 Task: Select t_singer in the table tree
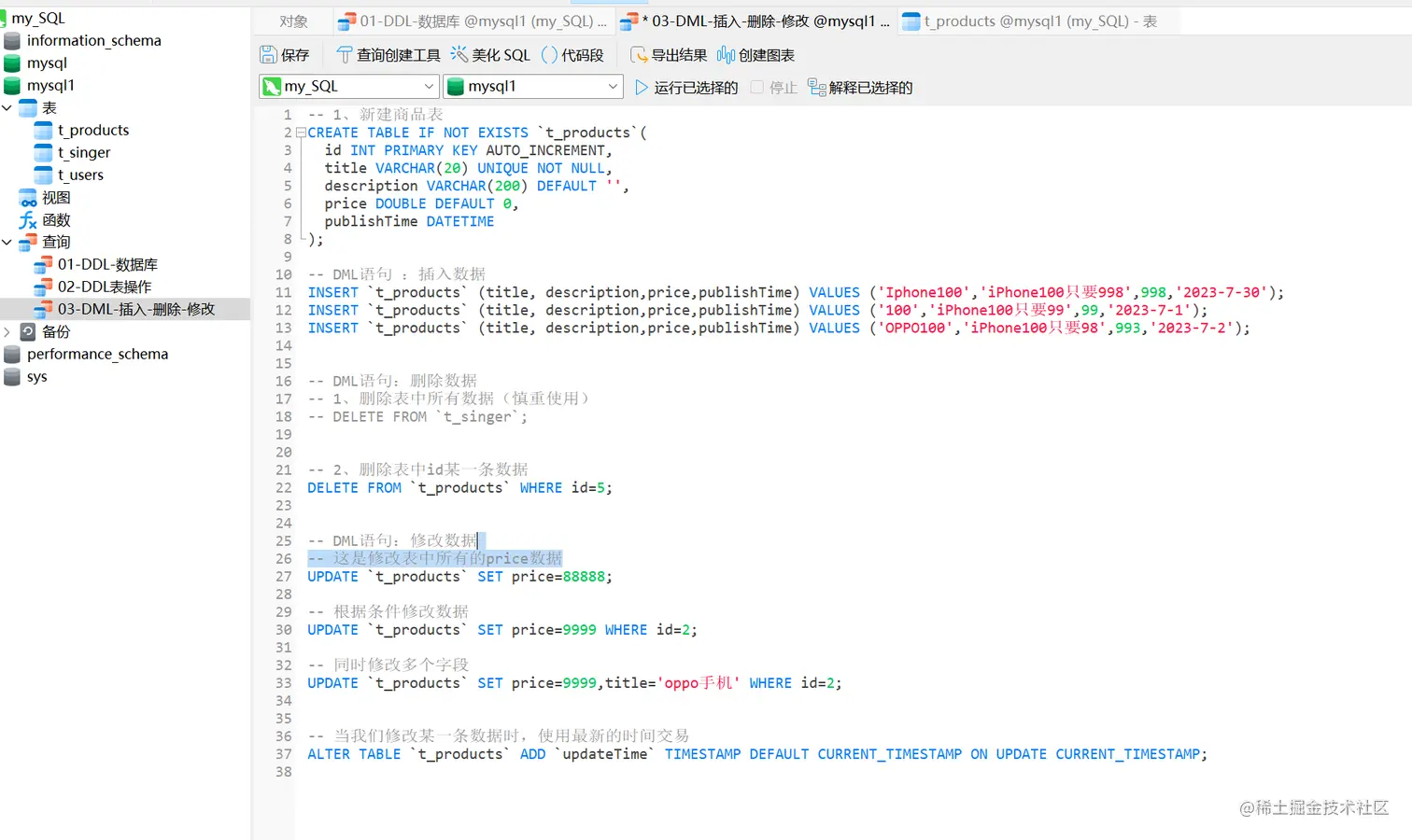tap(84, 152)
